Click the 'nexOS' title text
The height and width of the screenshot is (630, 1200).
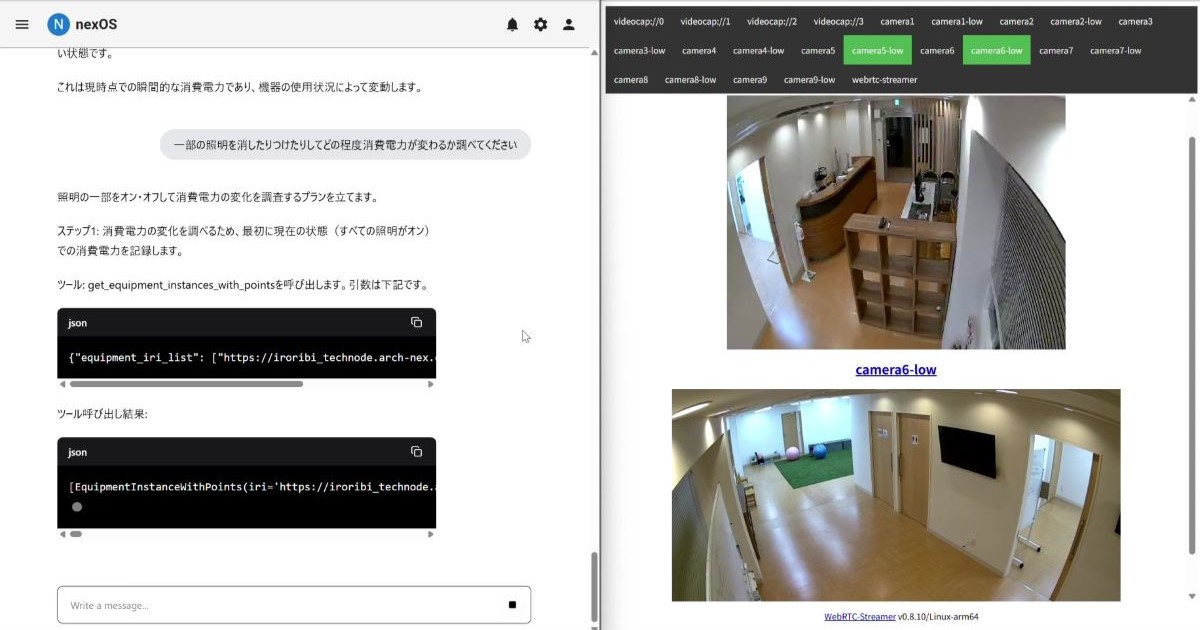click(x=96, y=24)
